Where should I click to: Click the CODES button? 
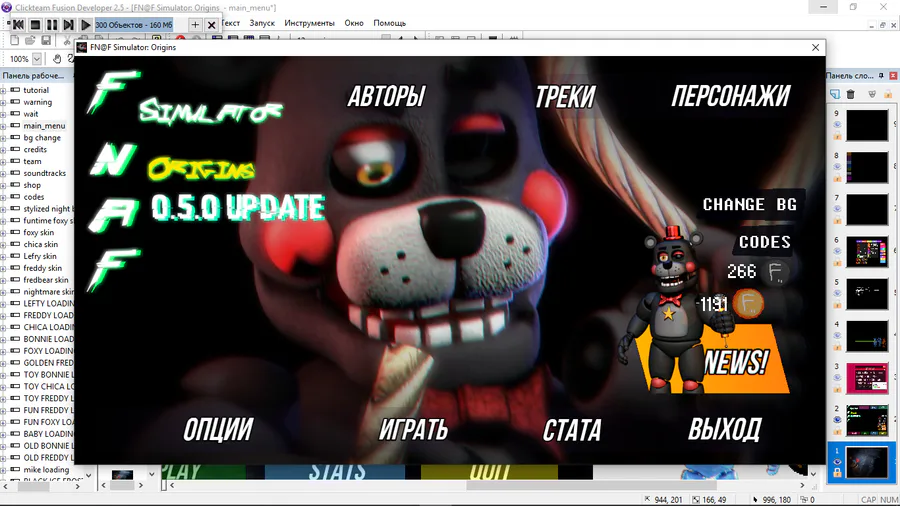tap(765, 242)
